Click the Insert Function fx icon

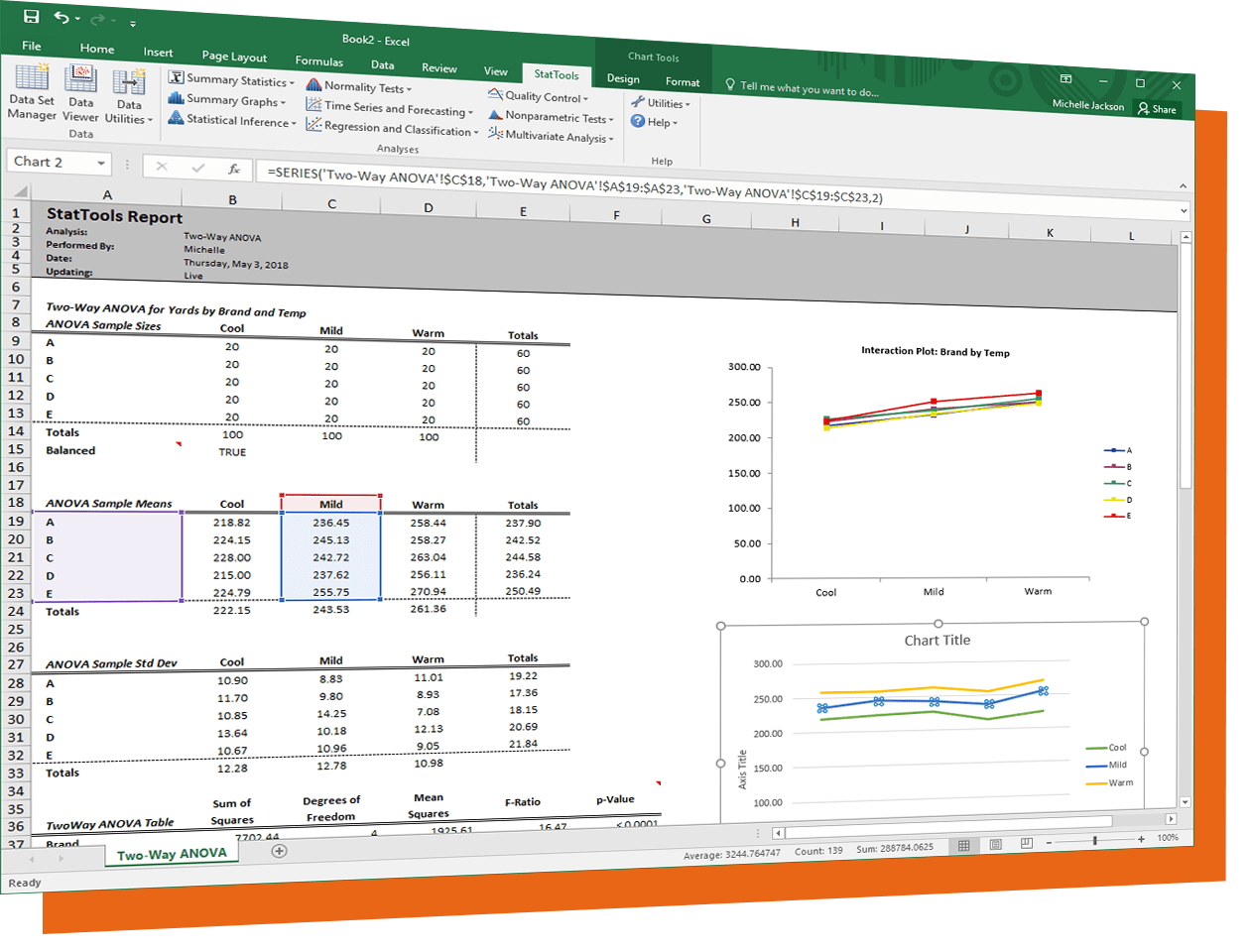tap(234, 170)
